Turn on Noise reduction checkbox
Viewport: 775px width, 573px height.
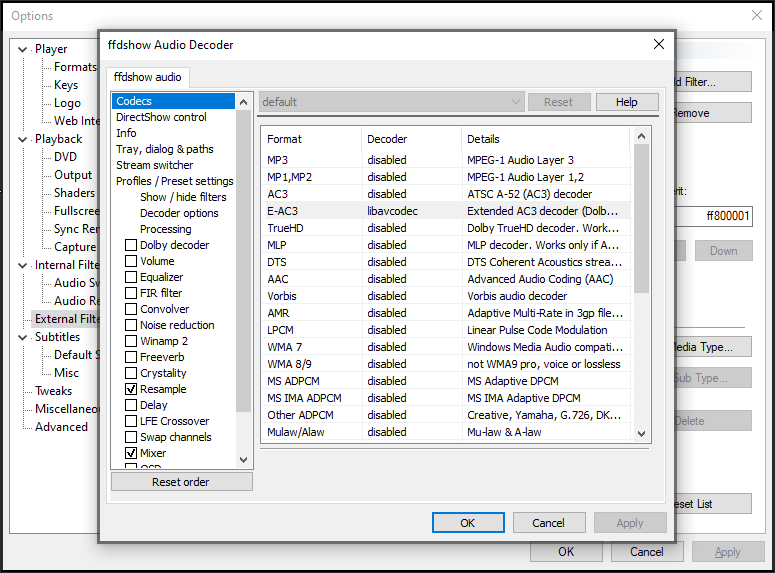coord(131,325)
